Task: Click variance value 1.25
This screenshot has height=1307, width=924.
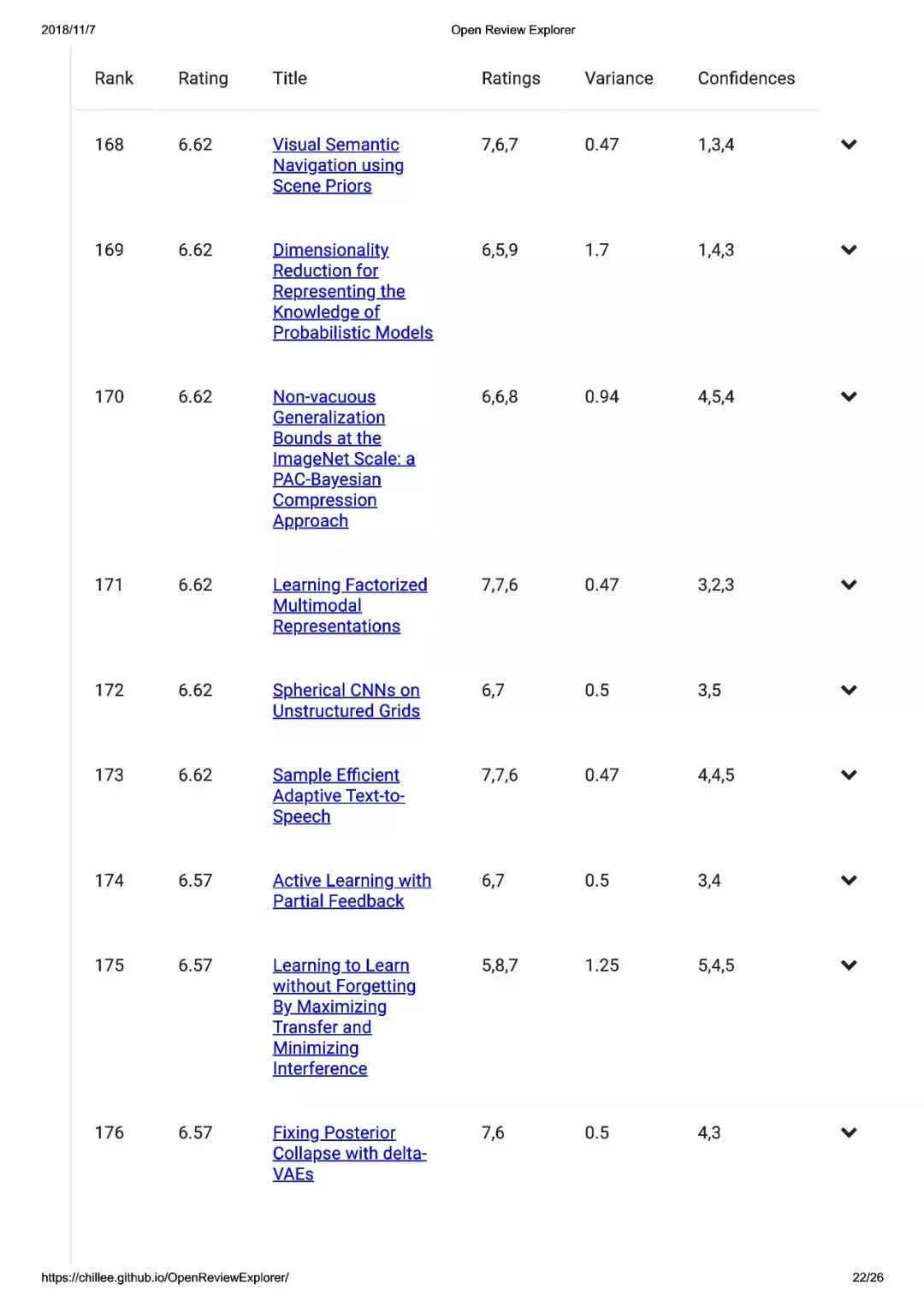Action: 601,965
